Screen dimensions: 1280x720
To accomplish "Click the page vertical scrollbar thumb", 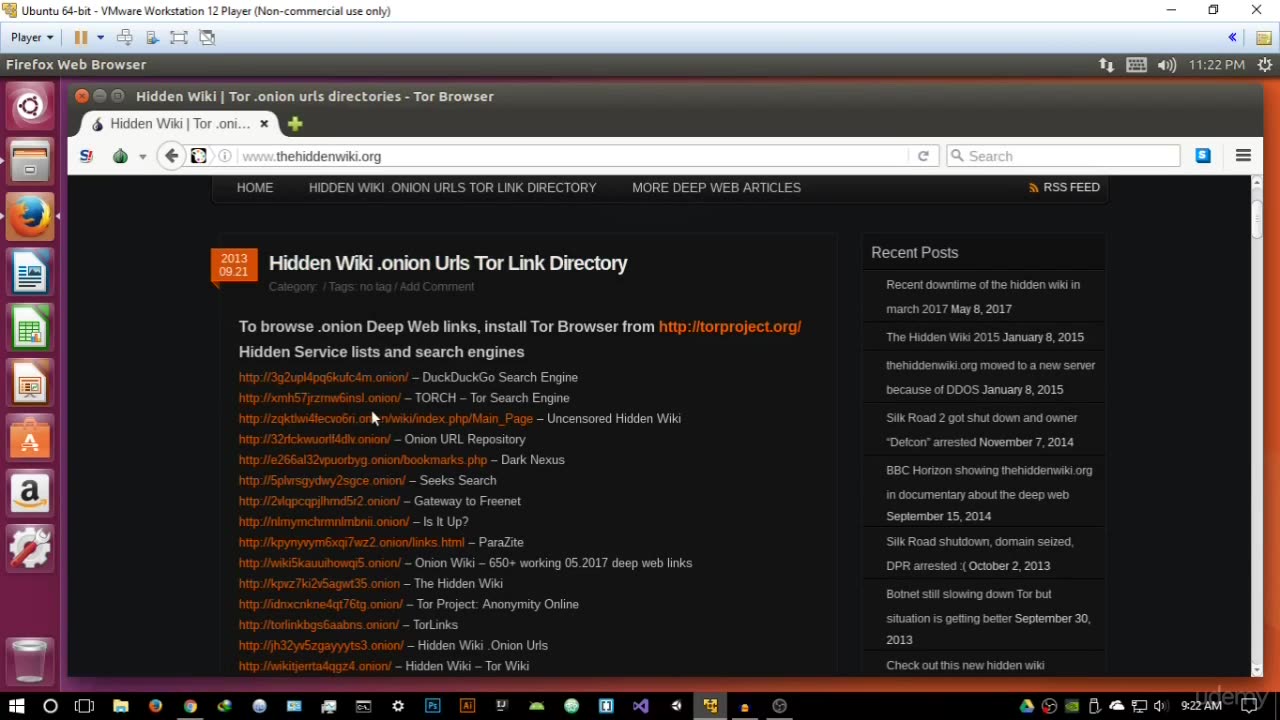I will click(1257, 218).
